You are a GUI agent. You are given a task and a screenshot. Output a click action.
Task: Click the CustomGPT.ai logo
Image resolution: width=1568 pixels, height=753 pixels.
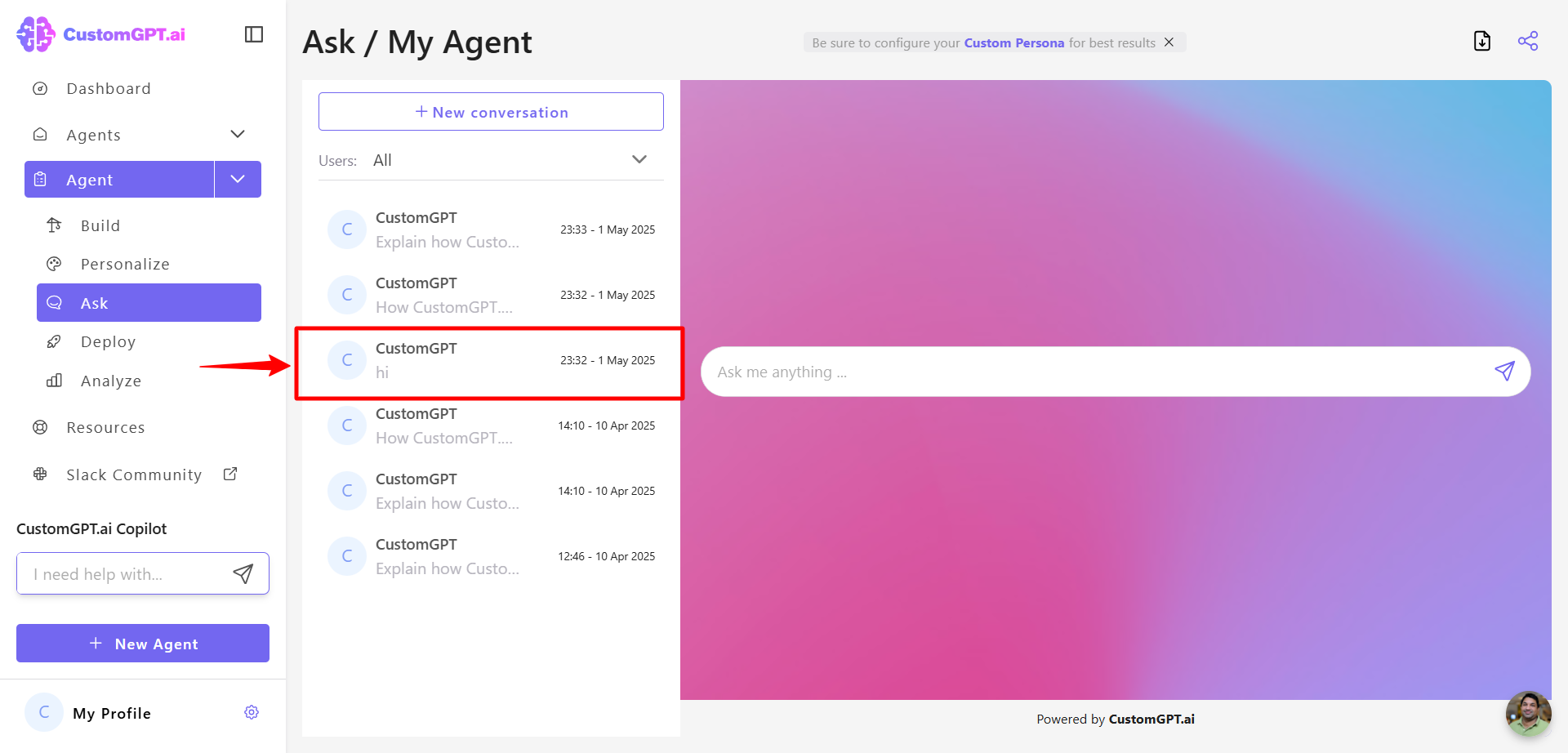[x=100, y=34]
